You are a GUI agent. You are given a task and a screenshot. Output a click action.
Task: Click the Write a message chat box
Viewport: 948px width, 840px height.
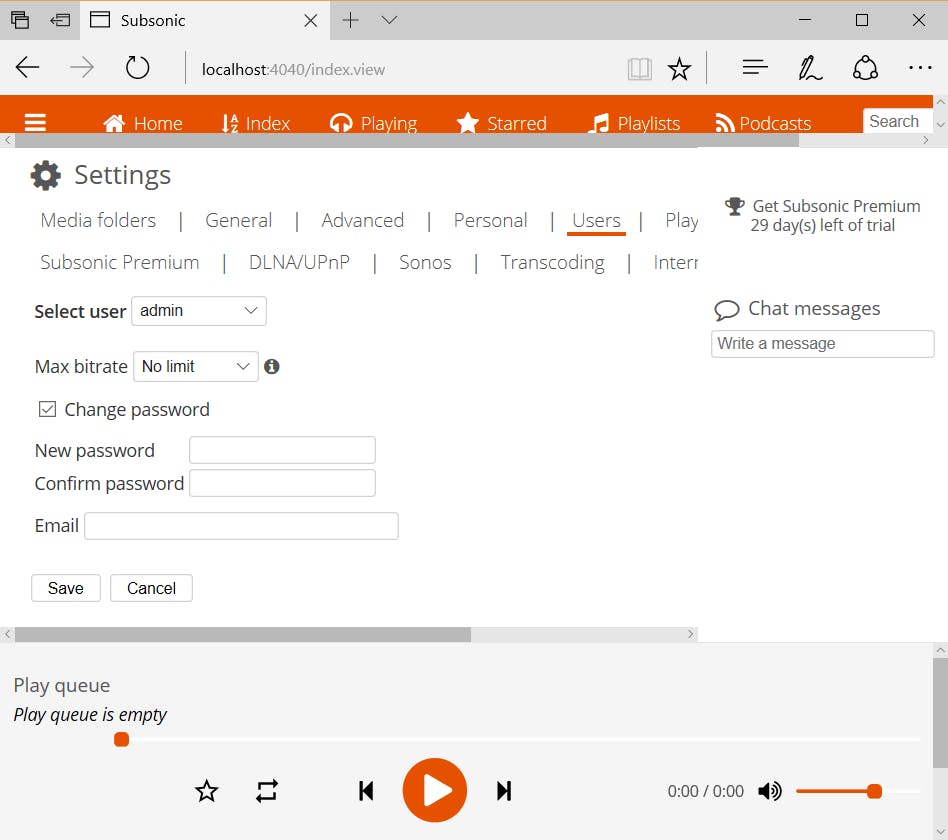pyautogui.click(x=823, y=343)
